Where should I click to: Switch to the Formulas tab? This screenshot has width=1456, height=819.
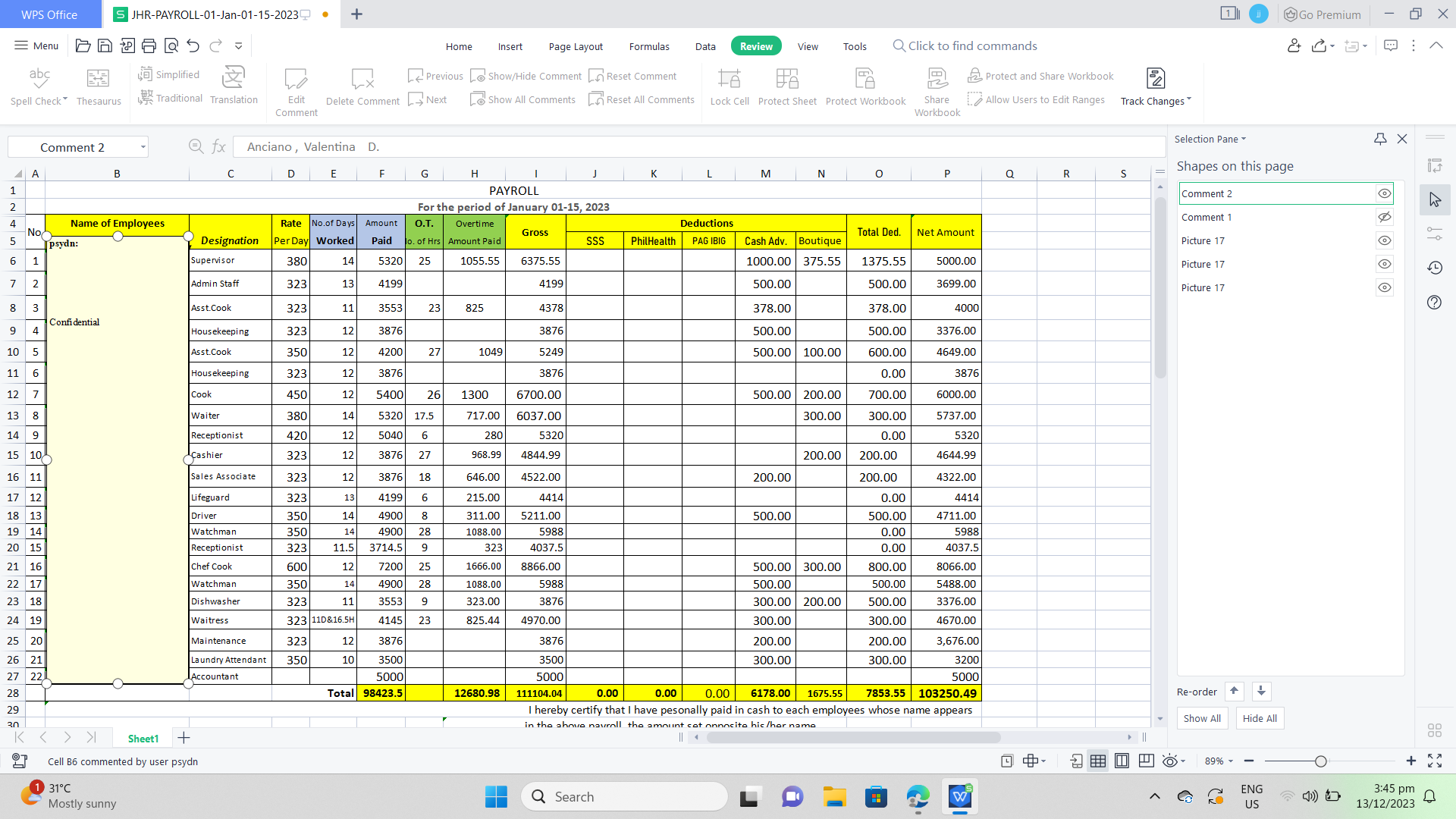point(649,46)
